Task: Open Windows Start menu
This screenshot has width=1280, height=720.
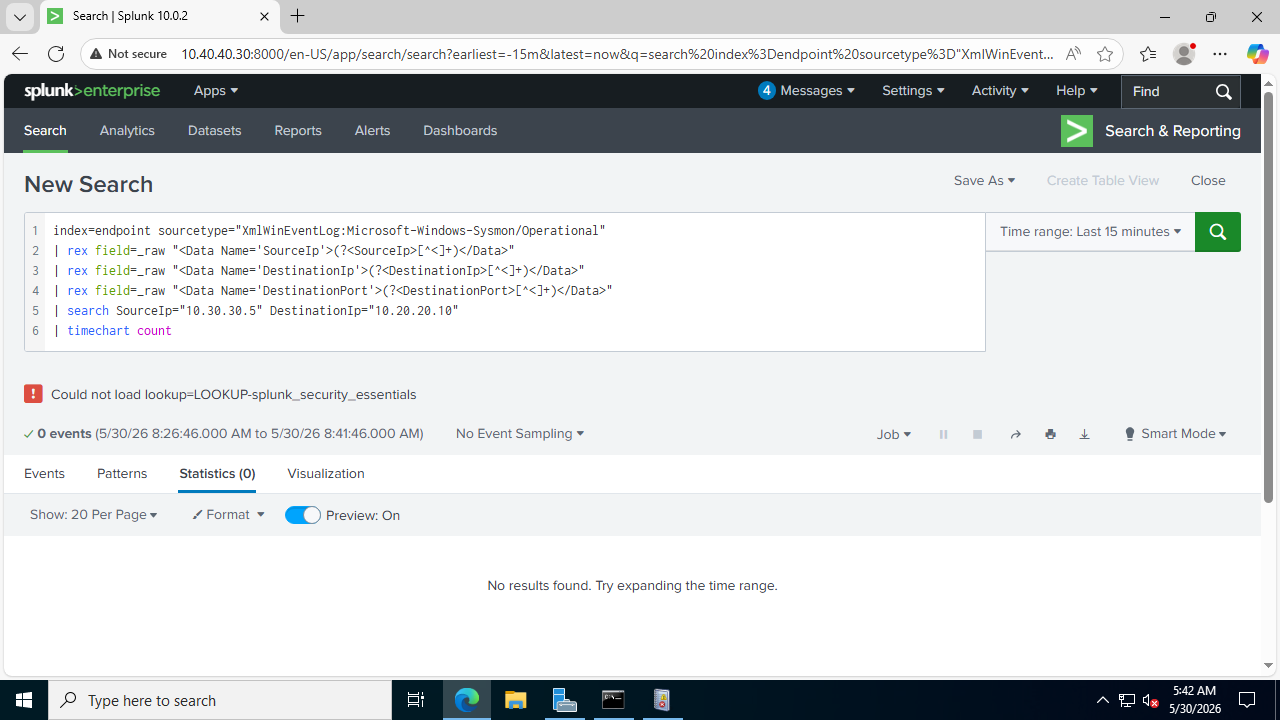Action: pos(24,700)
